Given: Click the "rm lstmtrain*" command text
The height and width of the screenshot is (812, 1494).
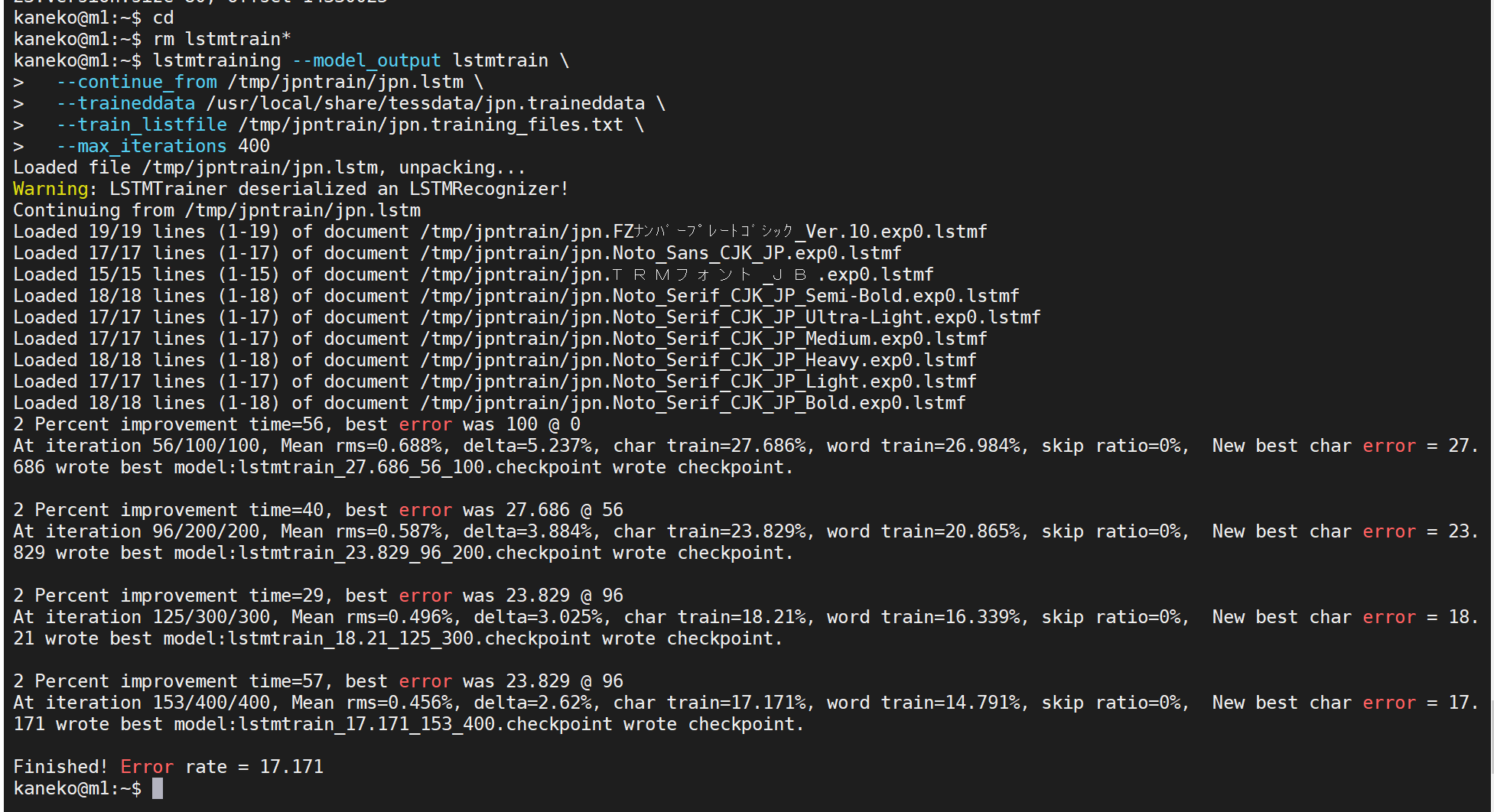Looking at the screenshot, I should tap(222, 39).
